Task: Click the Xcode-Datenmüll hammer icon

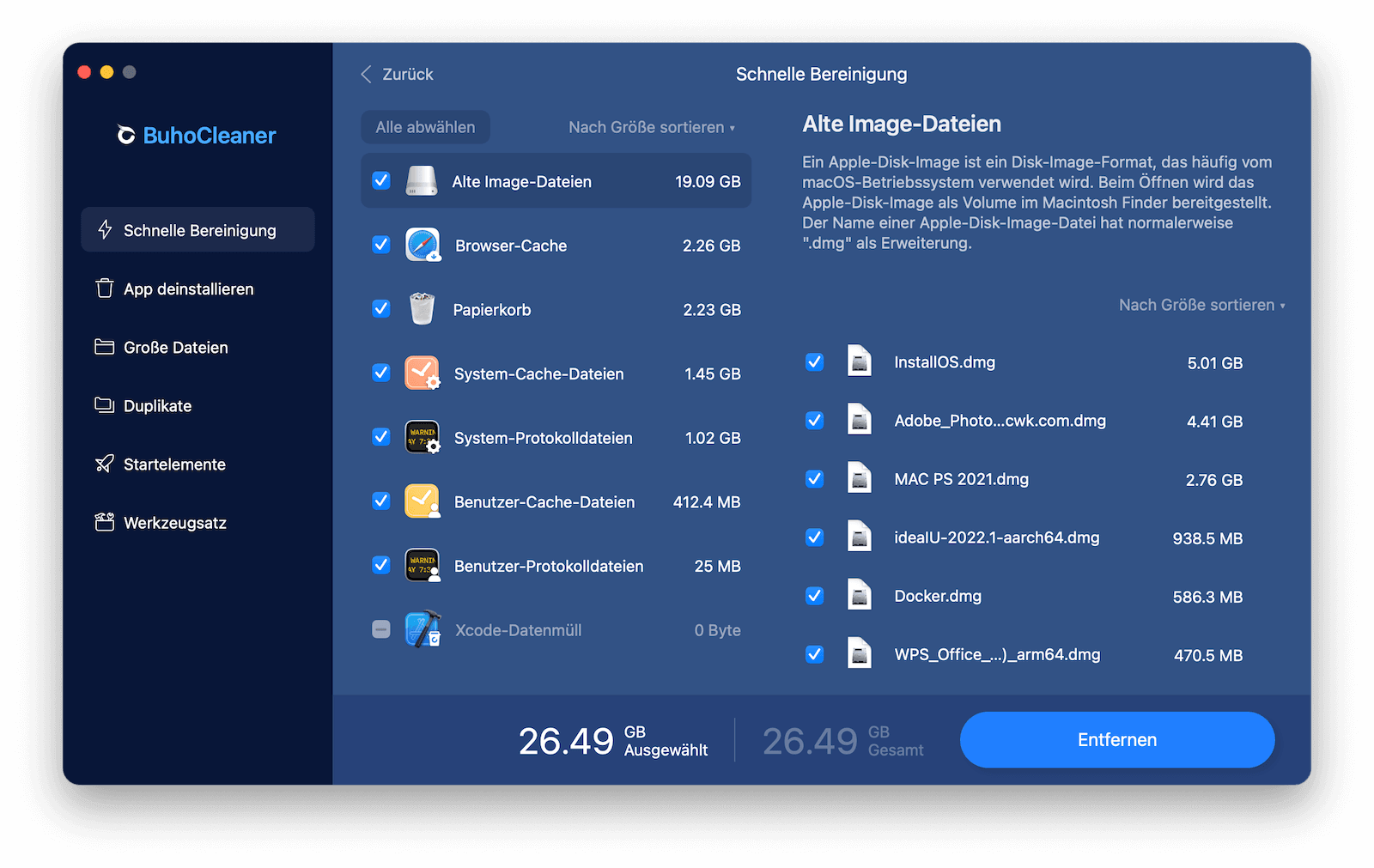Action: click(423, 629)
